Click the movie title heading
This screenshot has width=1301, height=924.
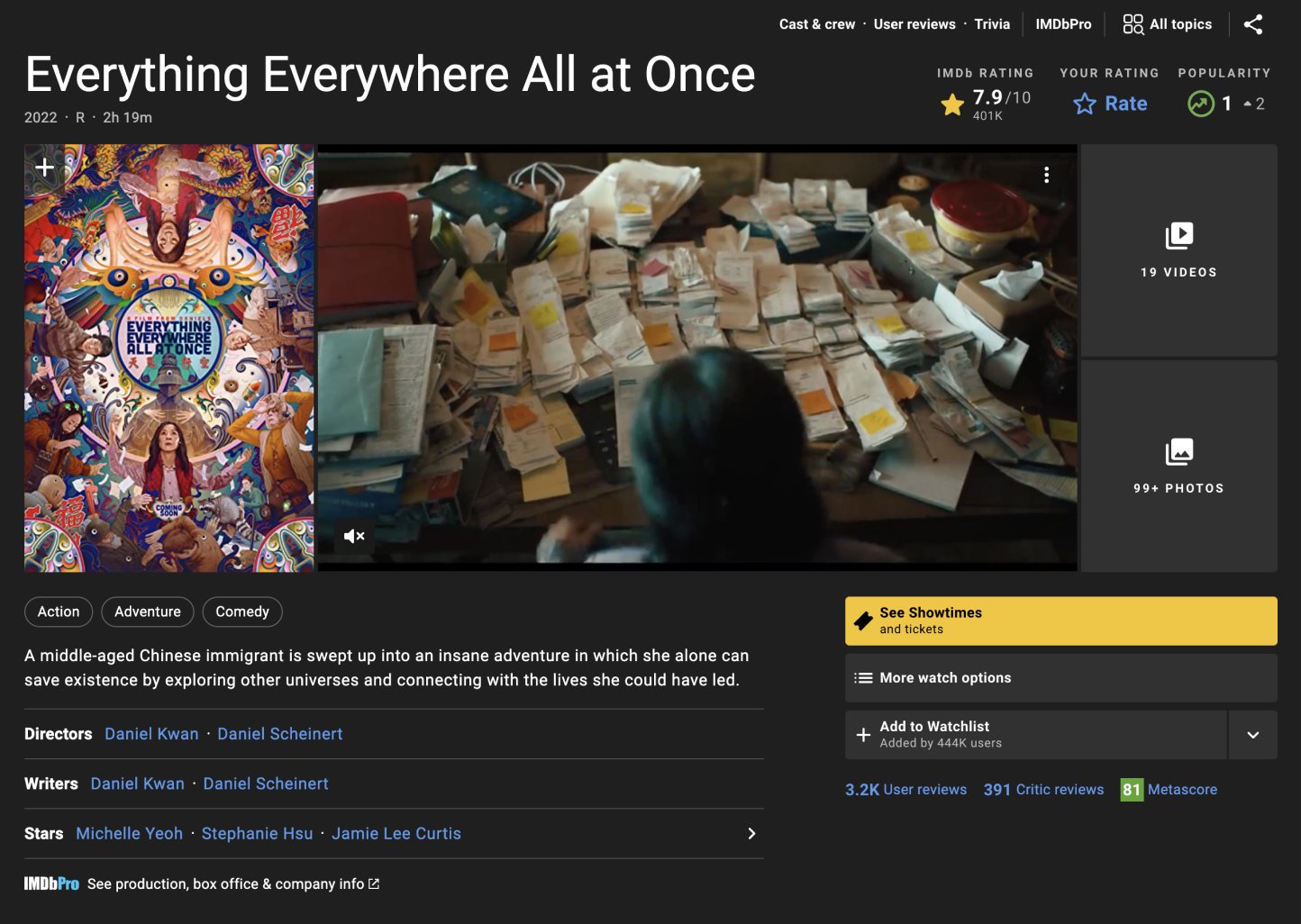pos(390,75)
